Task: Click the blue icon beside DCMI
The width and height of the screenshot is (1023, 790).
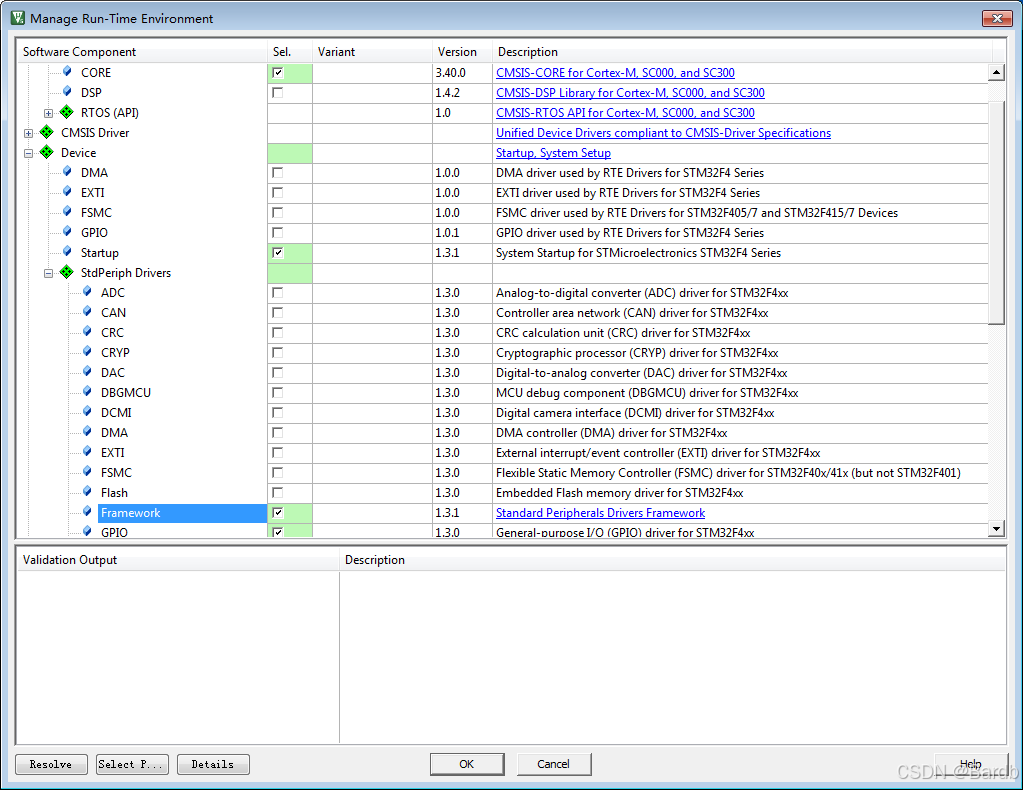Action: point(87,412)
